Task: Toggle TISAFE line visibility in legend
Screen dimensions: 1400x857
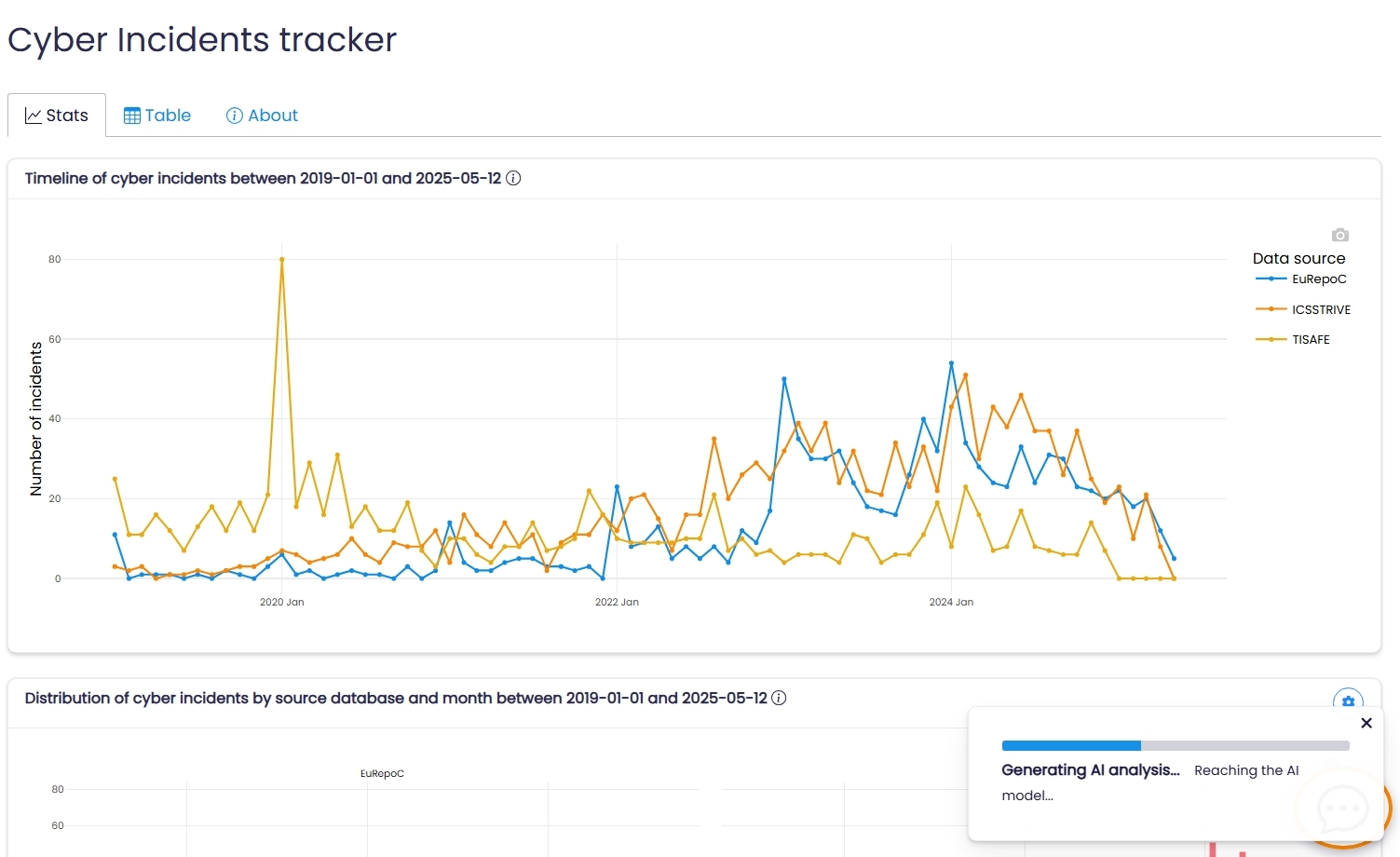Action: (1293, 340)
